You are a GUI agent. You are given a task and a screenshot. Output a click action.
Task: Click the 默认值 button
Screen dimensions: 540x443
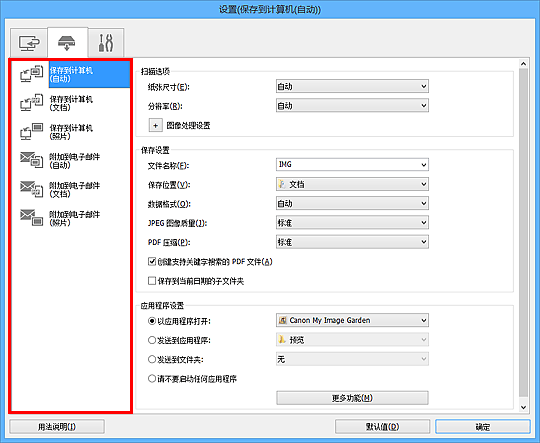(x=382, y=427)
